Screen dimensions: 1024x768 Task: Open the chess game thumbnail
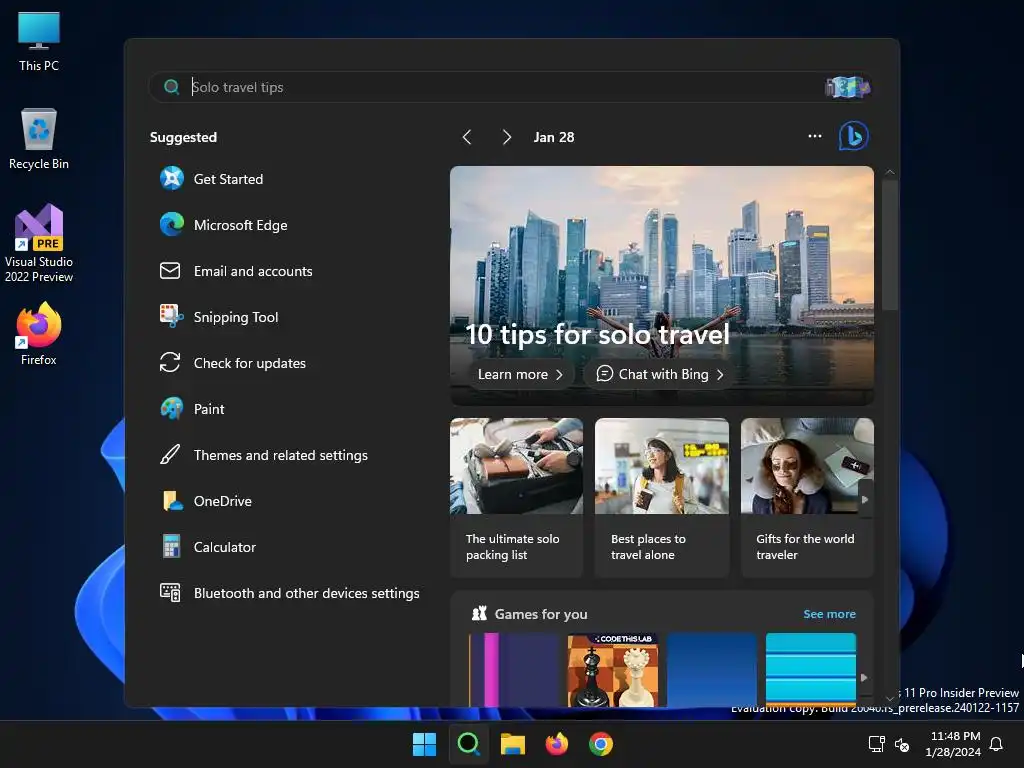tap(613, 670)
